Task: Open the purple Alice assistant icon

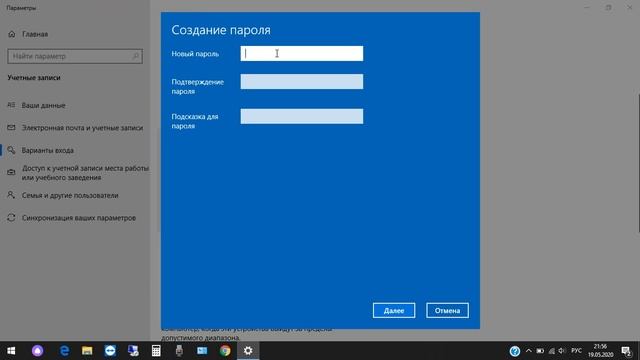Action: click(38, 351)
